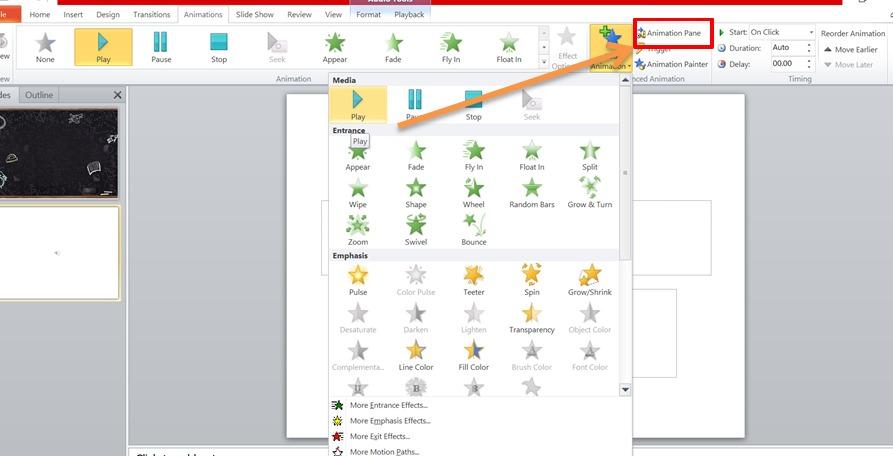This screenshot has height=456, width=893.
Task: Open the View ribbon tab
Action: (333, 15)
